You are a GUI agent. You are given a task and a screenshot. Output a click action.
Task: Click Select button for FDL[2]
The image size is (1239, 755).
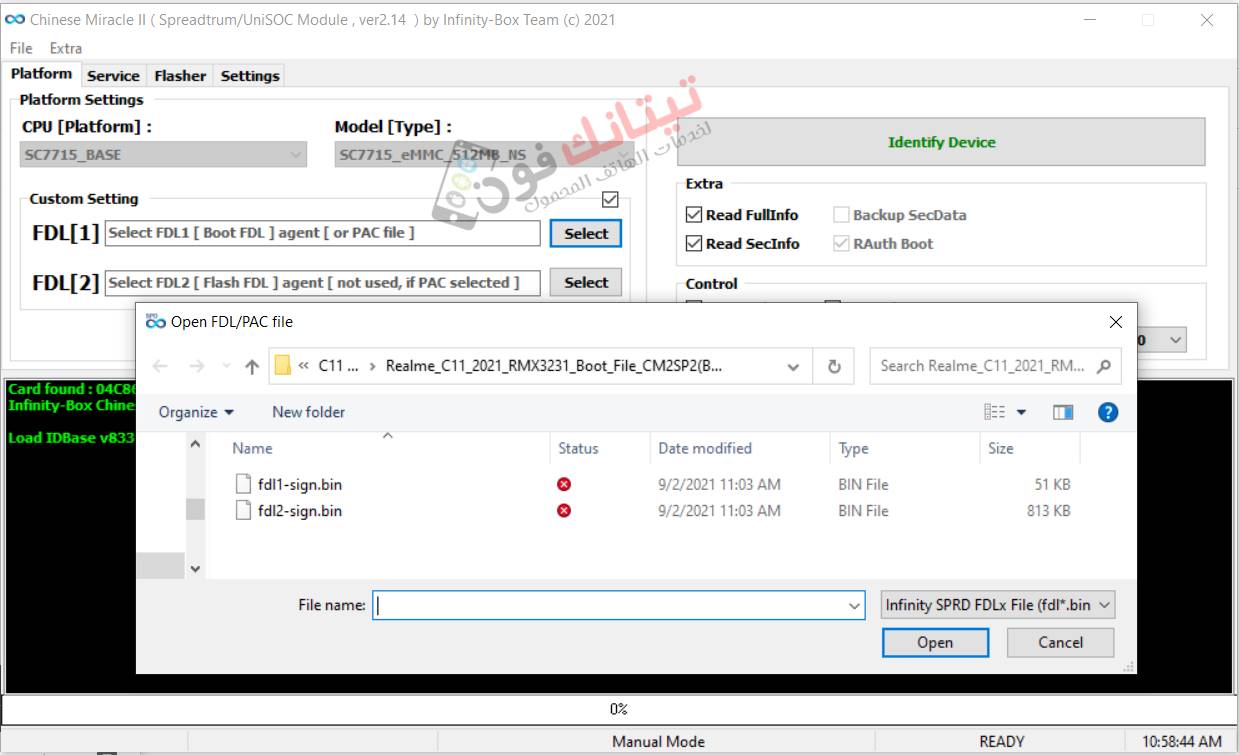click(x=586, y=282)
